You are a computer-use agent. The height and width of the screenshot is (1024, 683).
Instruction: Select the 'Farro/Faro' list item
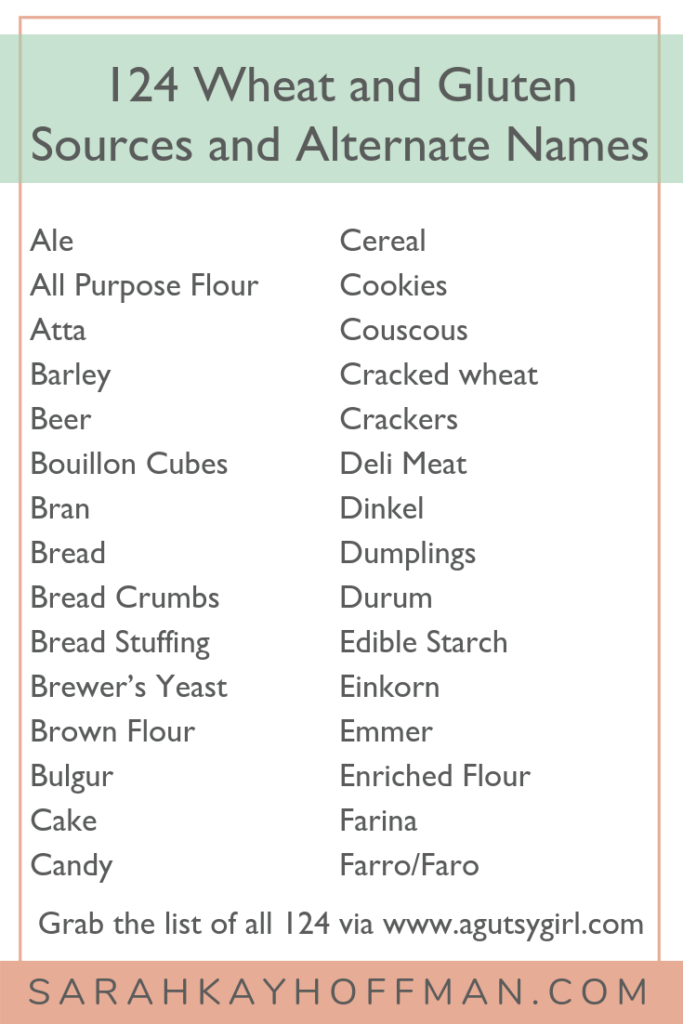point(409,865)
